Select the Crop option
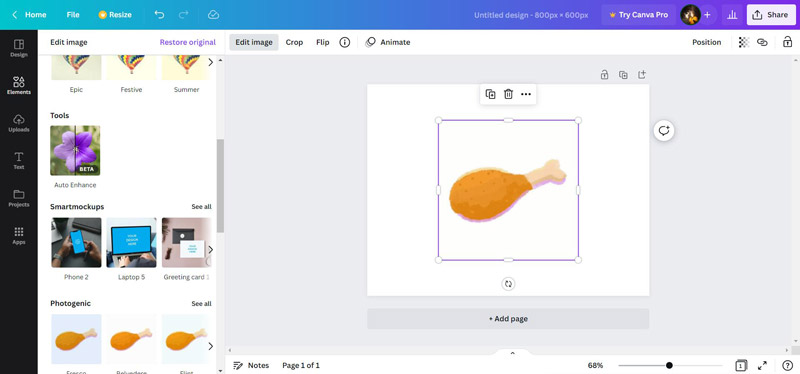800x374 pixels. pos(294,42)
